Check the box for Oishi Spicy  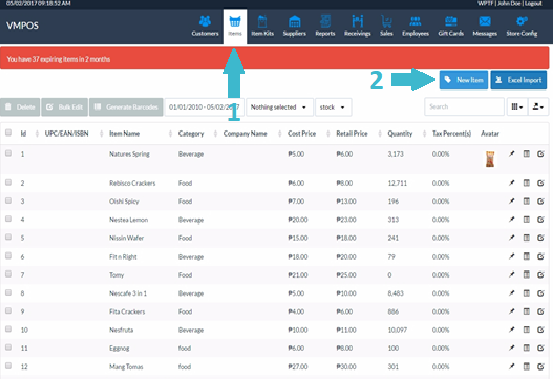[8, 201]
